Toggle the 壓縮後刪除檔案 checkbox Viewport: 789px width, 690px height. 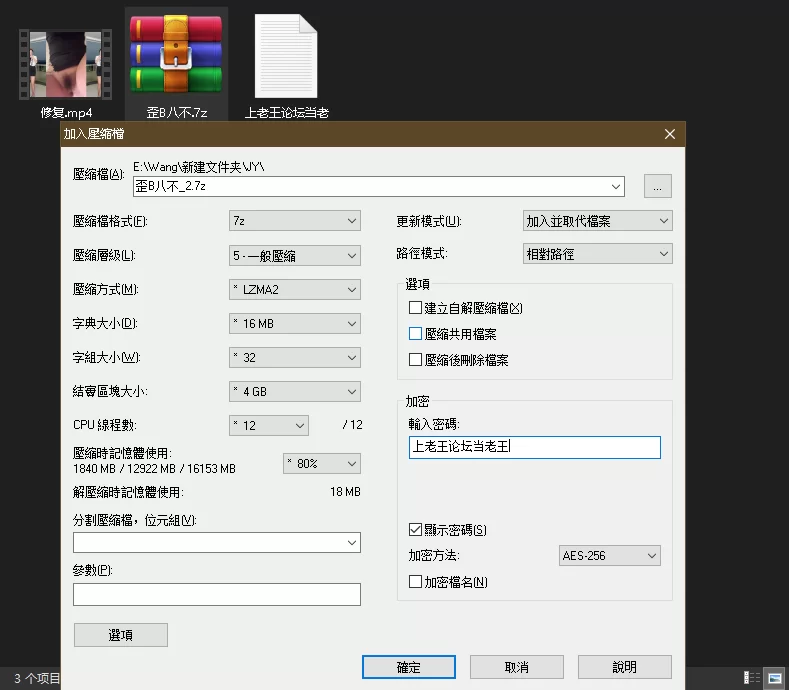click(x=416, y=360)
